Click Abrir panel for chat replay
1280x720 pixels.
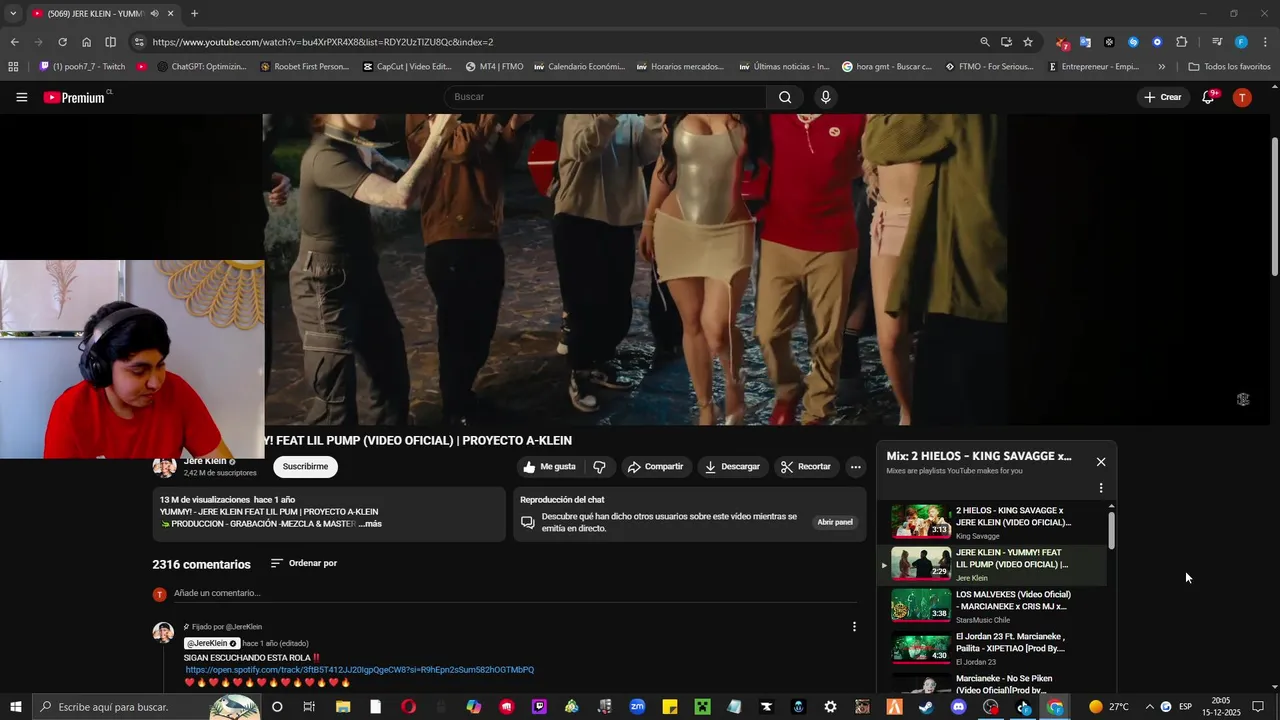(835, 522)
